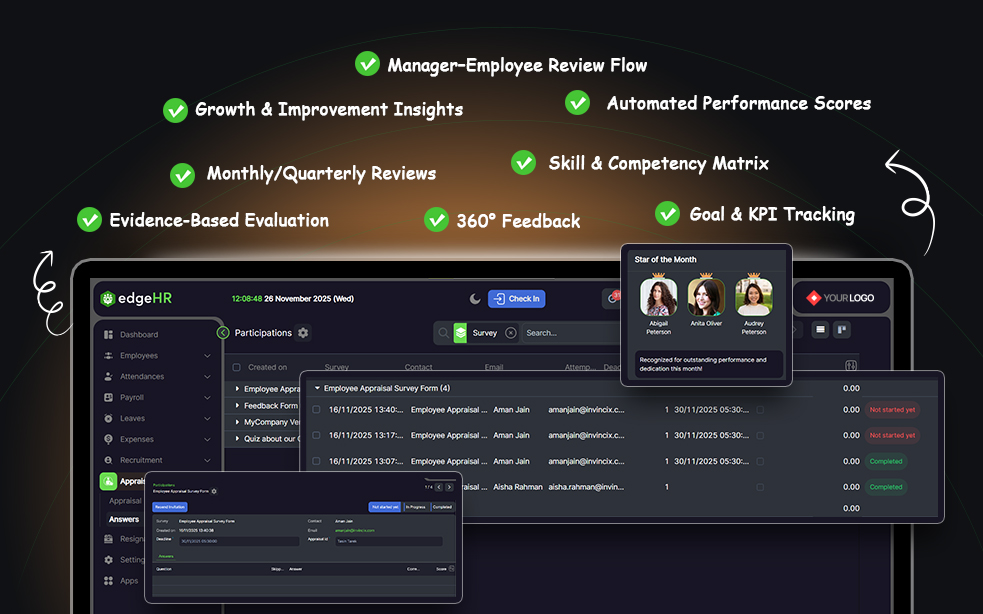Open the column adjustment settings icon
Image resolution: width=983 pixels, height=614 pixels.
[851, 366]
